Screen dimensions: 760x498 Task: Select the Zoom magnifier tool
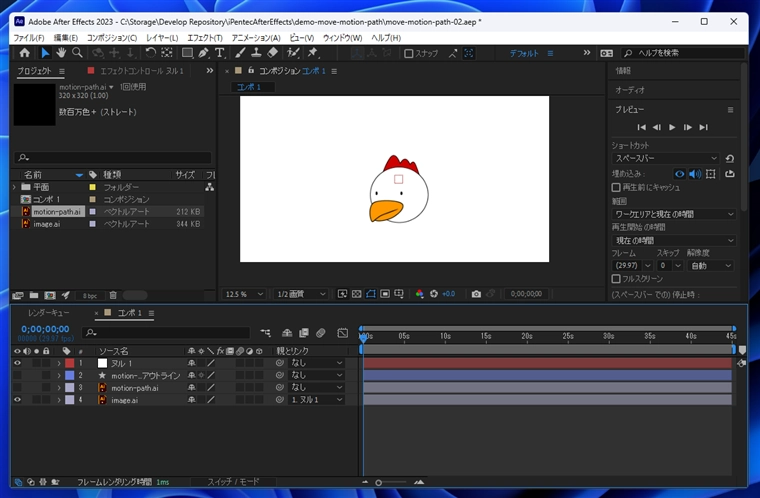click(77, 53)
